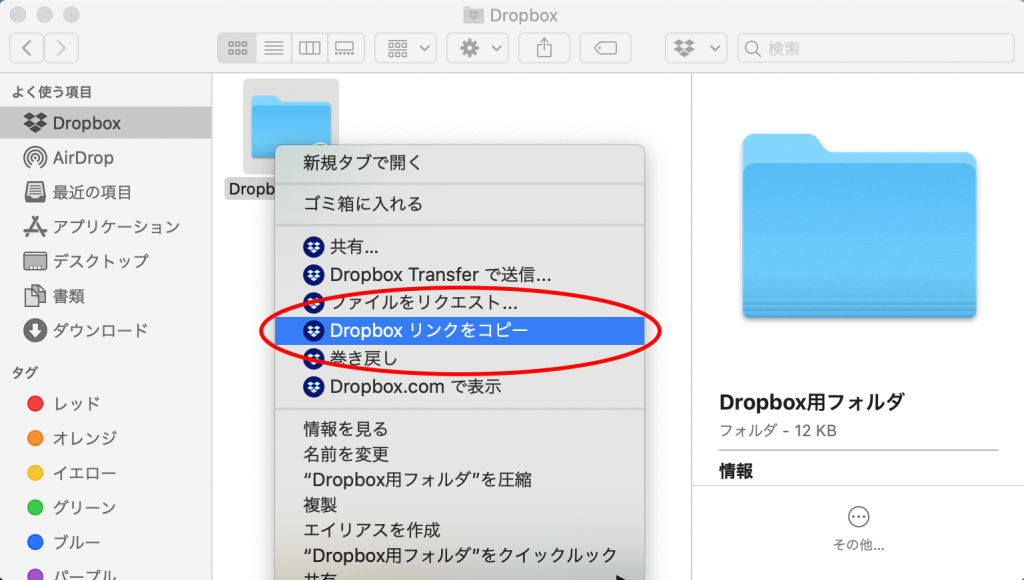Choose ゴミ箱に入れる from context menu
Image resolution: width=1024 pixels, height=580 pixels.
[x=460, y=204]
